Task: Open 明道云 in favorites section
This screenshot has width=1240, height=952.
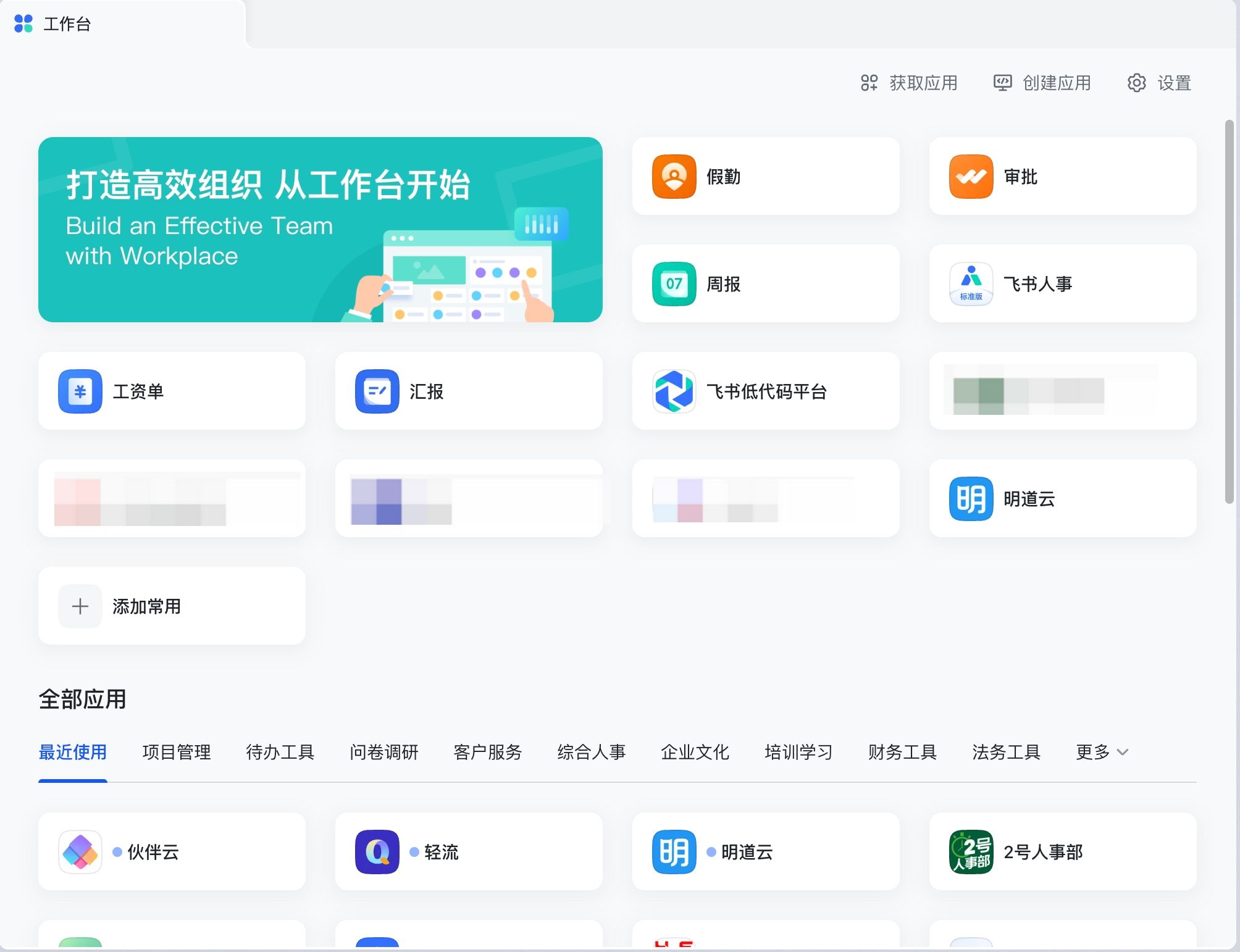Action: click(971, 499)
